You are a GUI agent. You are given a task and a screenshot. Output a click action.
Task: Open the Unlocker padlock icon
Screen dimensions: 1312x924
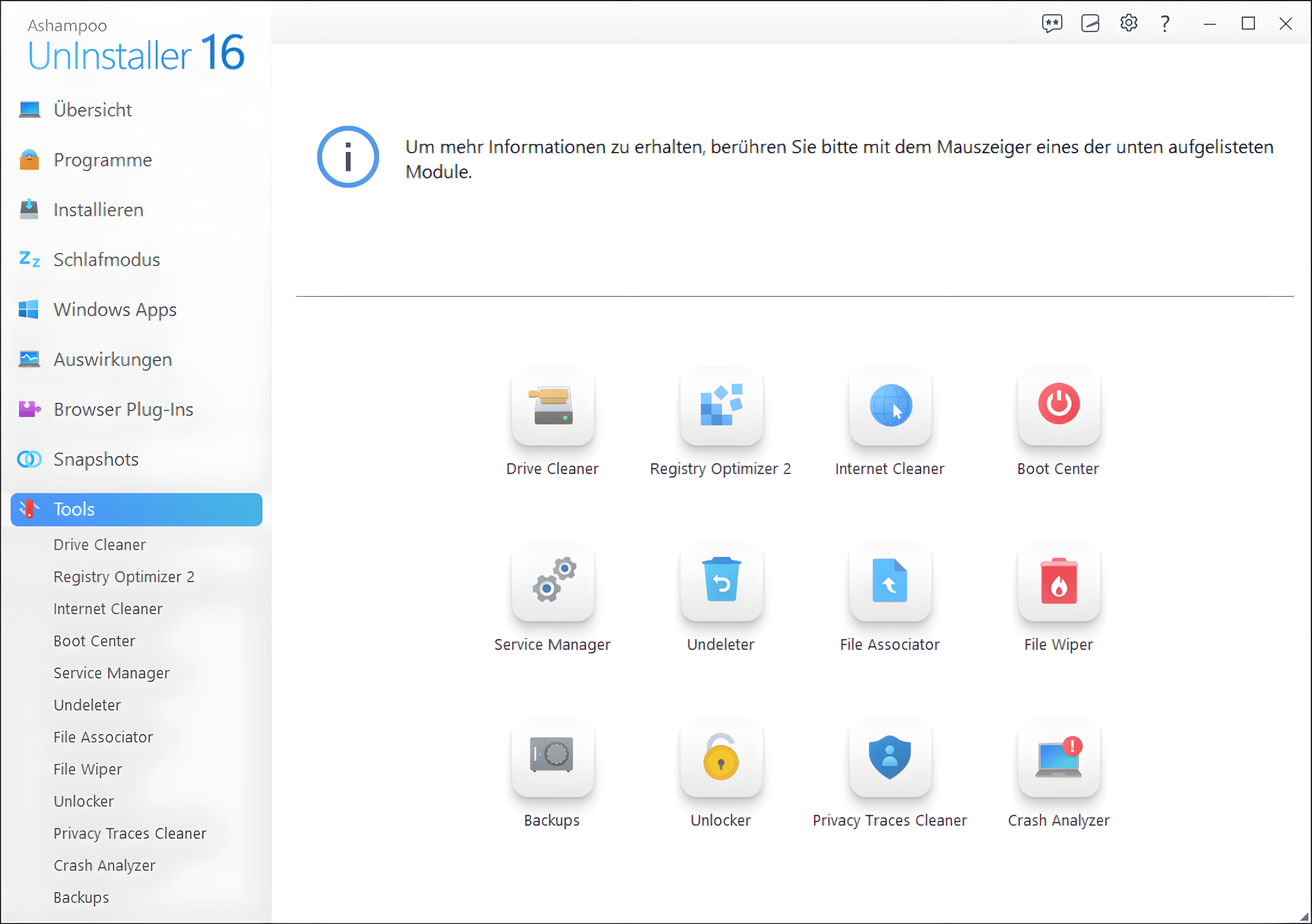click(x=721, y=757)
